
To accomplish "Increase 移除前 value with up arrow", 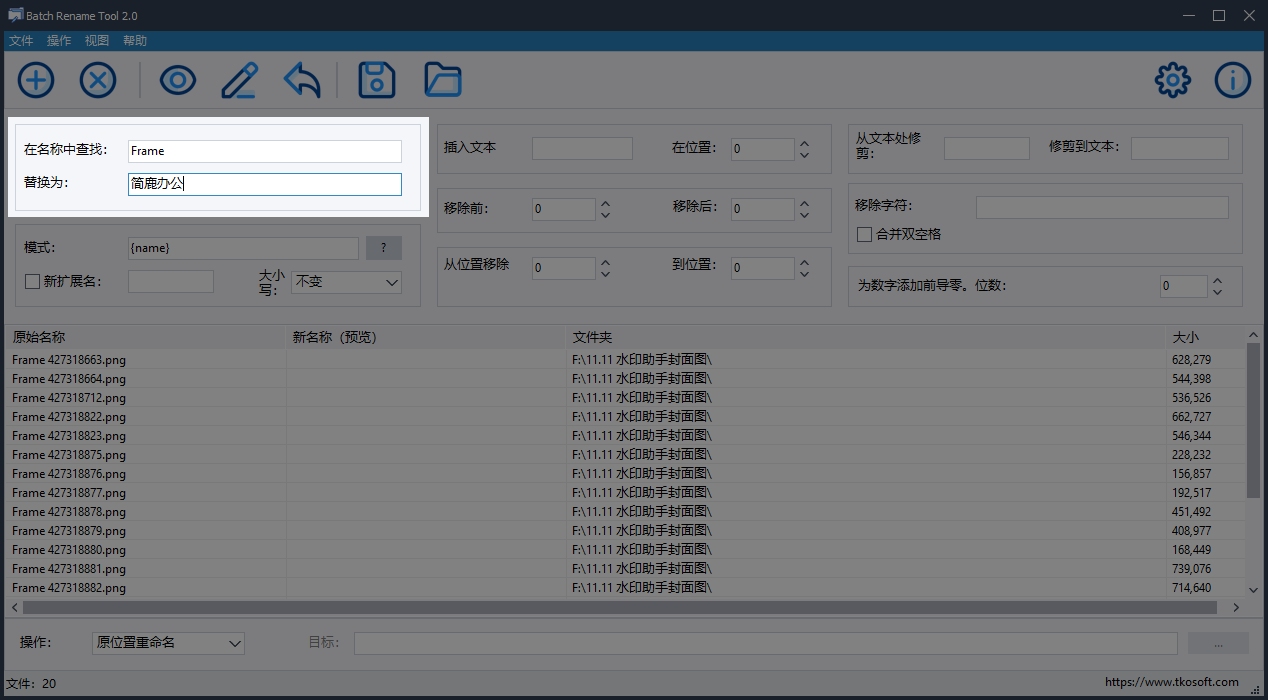I will [605, 203].
